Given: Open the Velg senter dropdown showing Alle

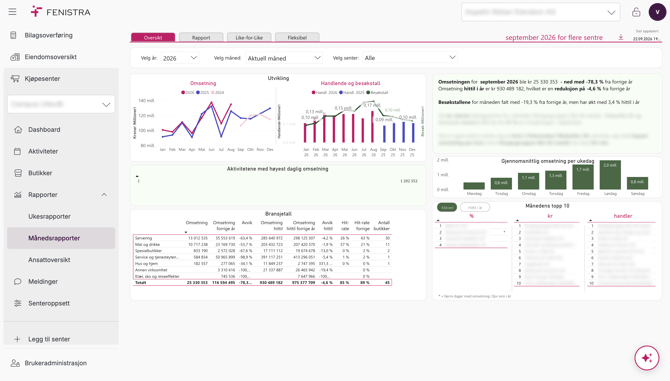Looking at the screenshot, I should (410, 58).
